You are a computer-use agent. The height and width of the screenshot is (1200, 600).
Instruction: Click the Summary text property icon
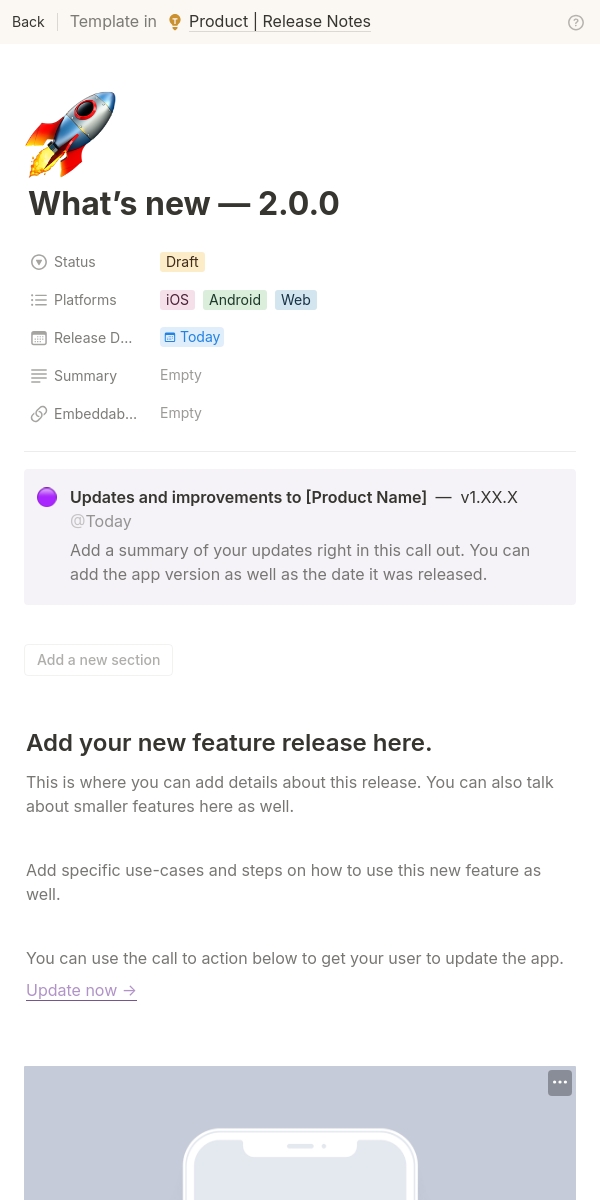[x=39, y=376]
